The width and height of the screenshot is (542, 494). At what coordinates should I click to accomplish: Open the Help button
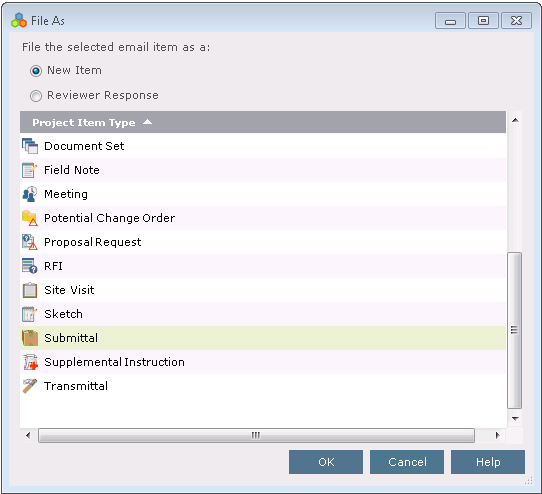(x=488, y=462)
